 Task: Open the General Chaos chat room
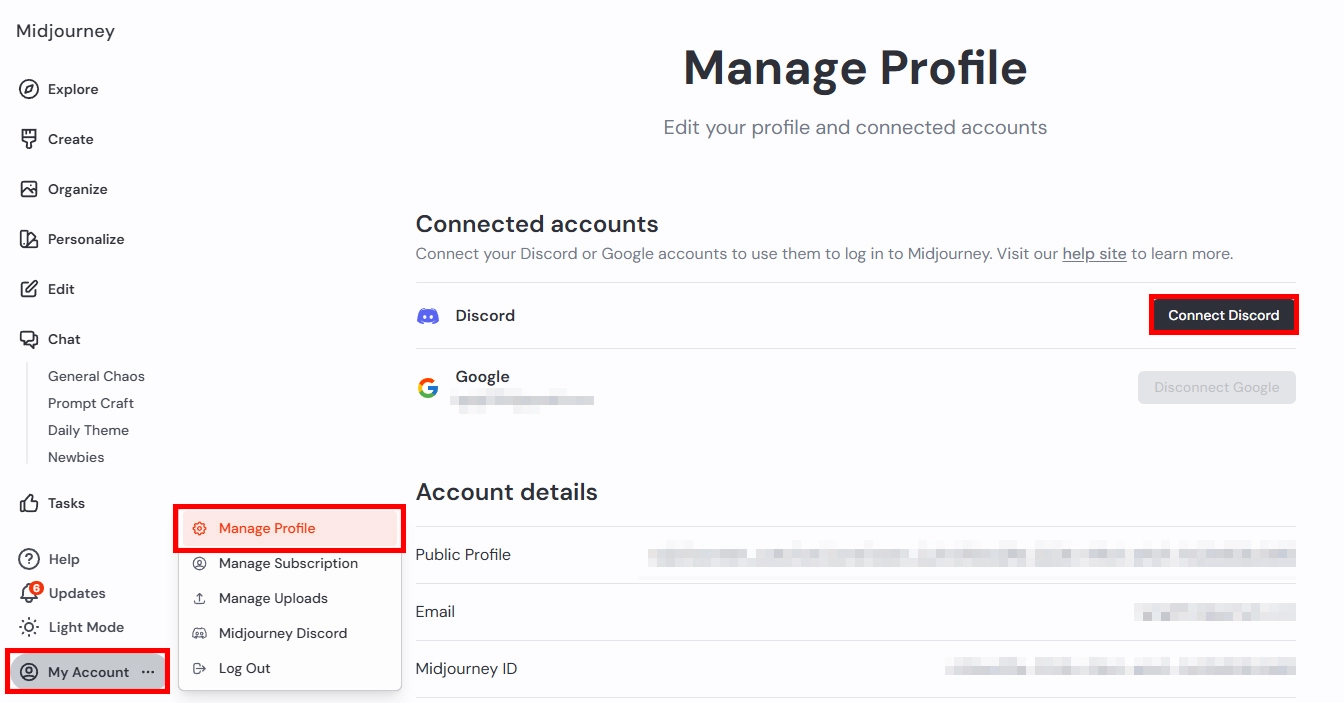coord(96,376)
